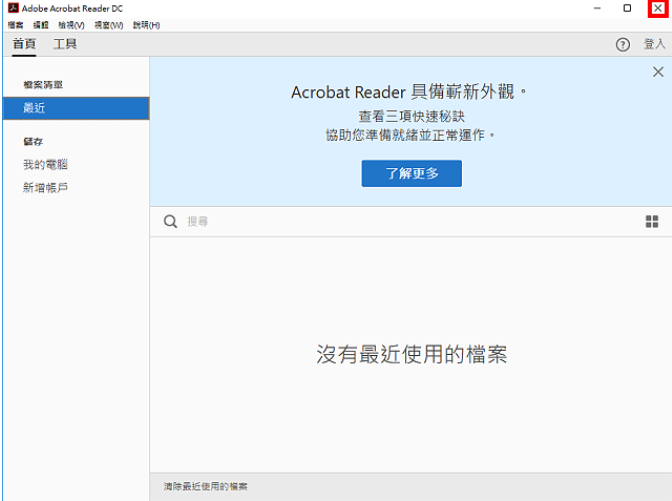The width and height of the screenshot is (672, 501).
Task: Click 新增帳戶 to add an account
Action: pyautogui.click(x=45, y=188)
